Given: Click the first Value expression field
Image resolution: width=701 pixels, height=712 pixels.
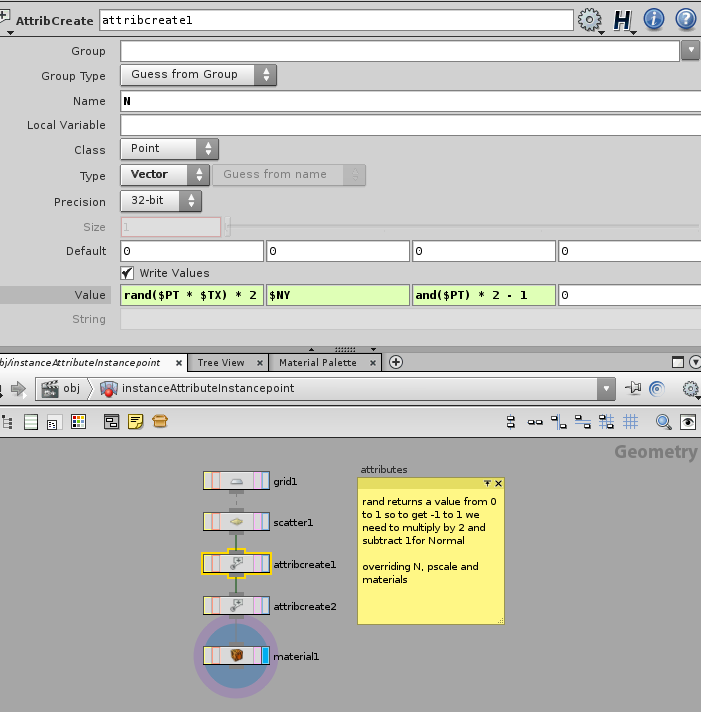Looking at the screenshot, I should pyautogui.click(x=191, y=295).
